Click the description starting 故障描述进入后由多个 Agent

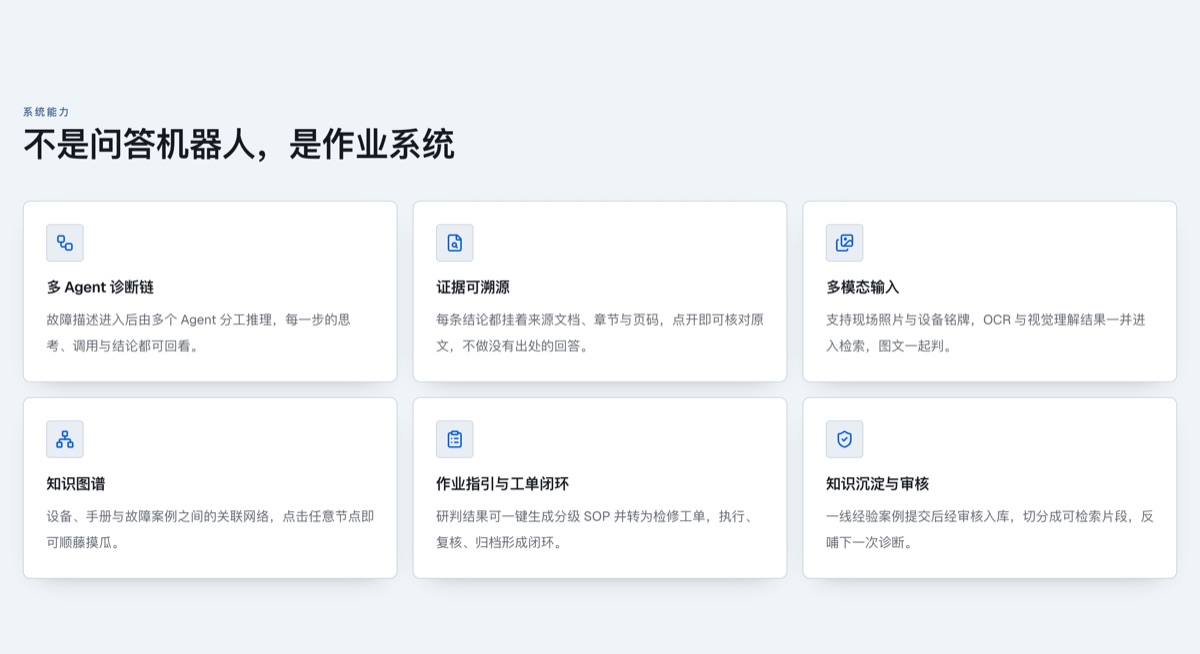pos(198,333)
